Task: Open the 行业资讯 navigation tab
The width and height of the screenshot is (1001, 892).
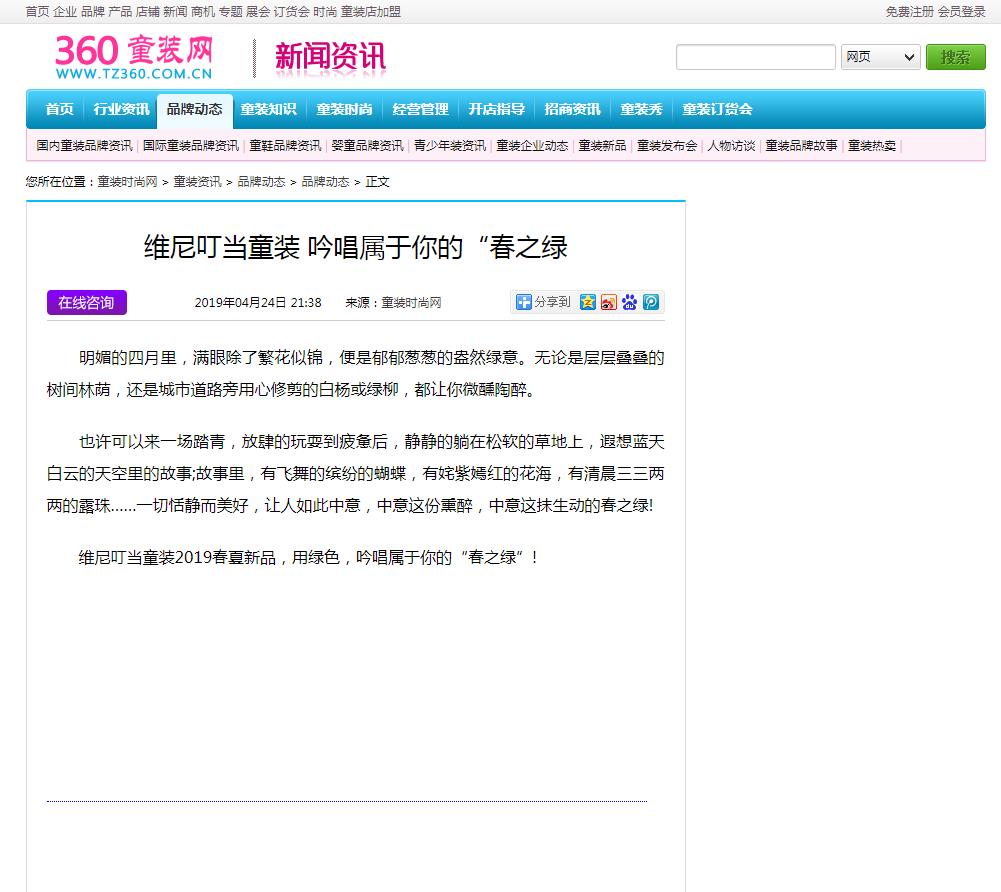Action: (121, 109)
